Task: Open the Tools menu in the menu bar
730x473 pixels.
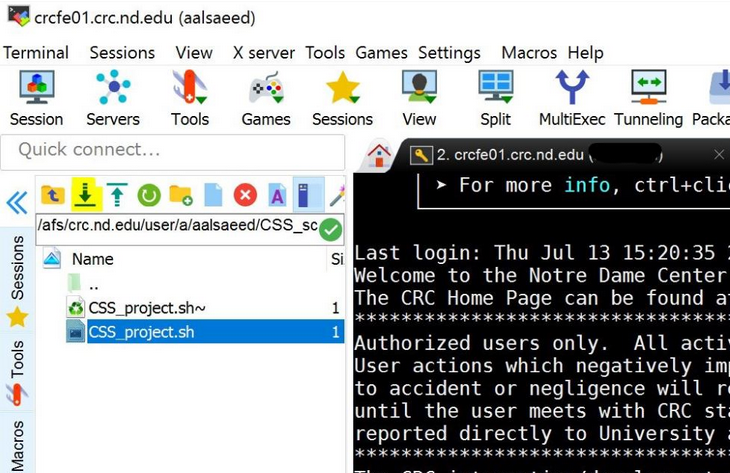Action: pos(325,53)
